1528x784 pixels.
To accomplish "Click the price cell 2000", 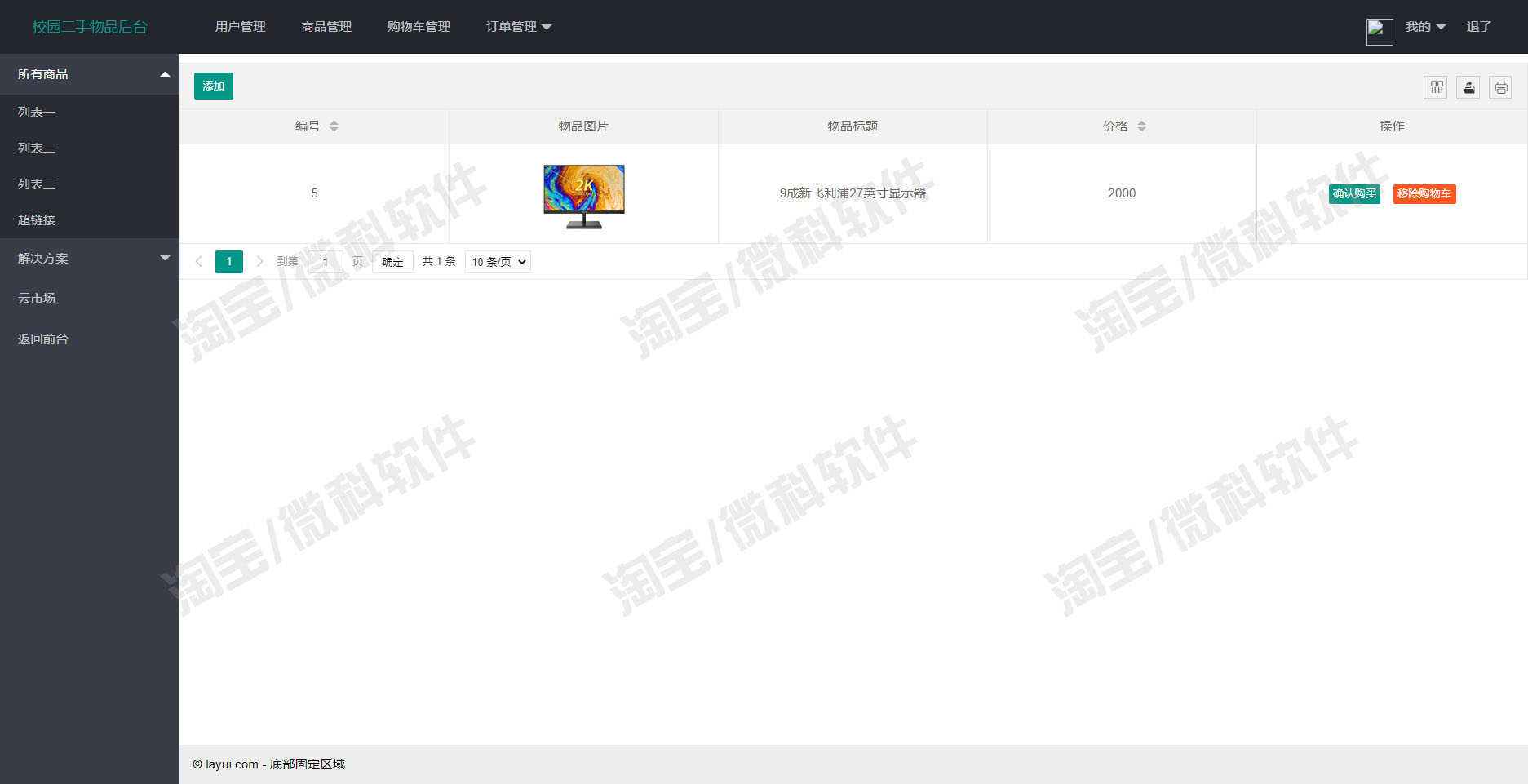I will coord(1122,193).
